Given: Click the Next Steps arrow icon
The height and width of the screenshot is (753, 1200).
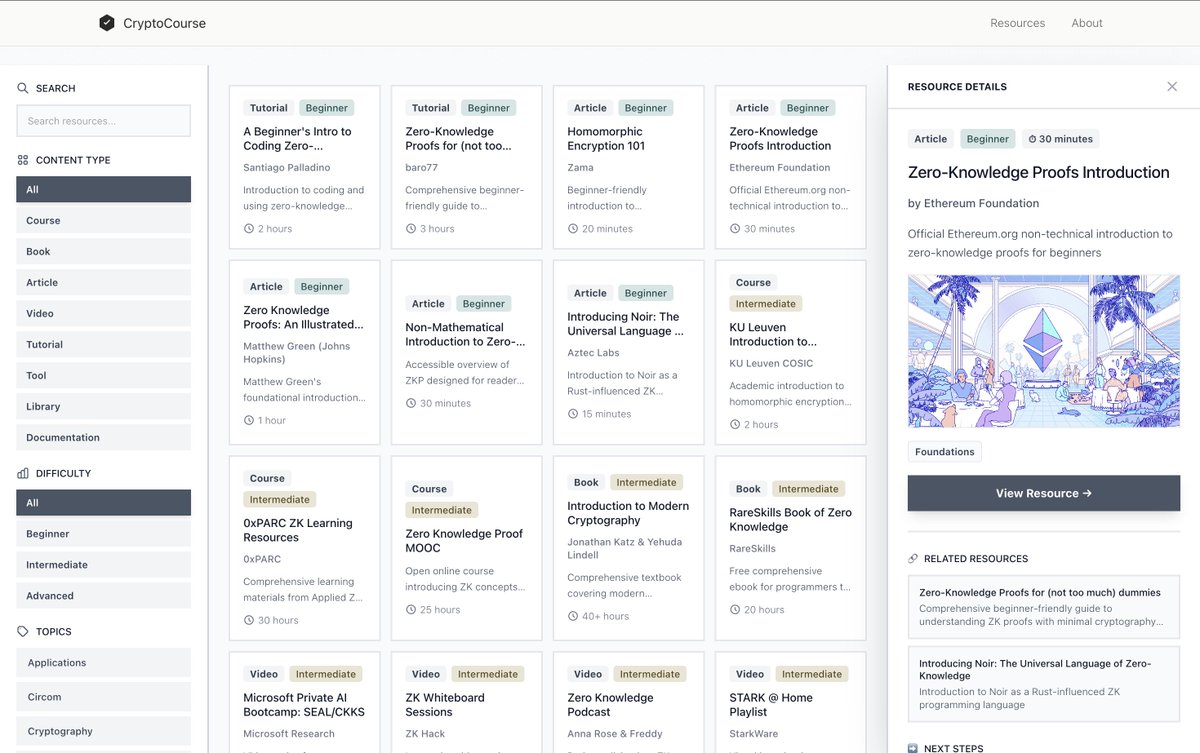Looking at the screenshot, I should click(x=913, y=748).
